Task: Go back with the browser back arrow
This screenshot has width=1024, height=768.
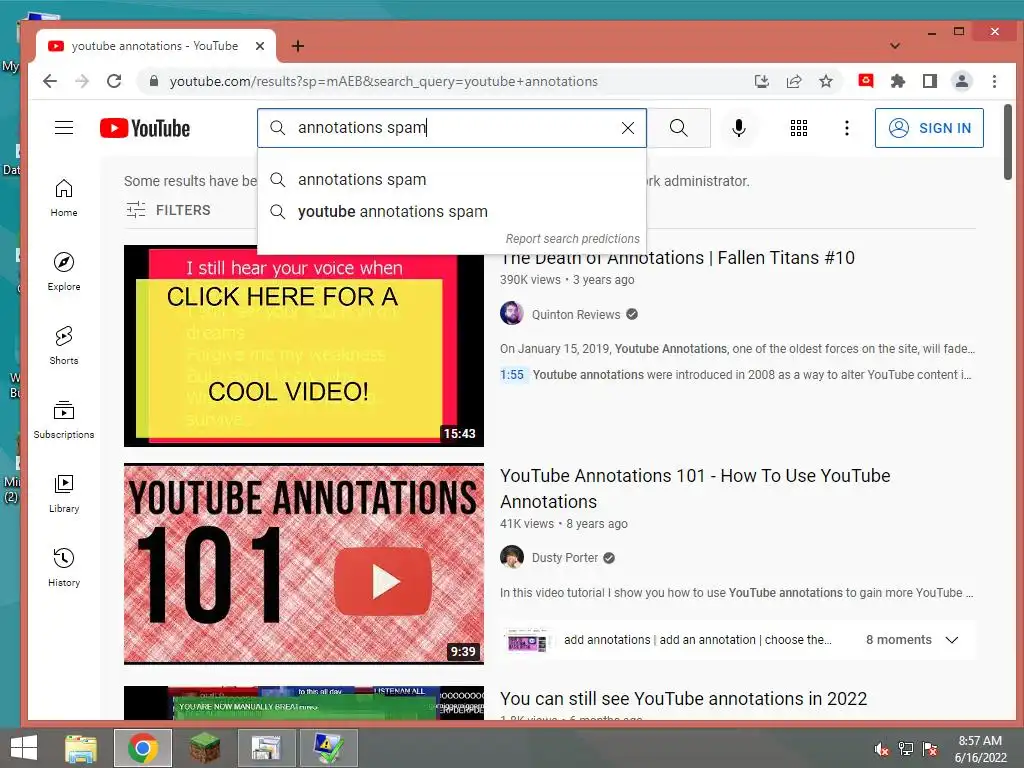Action: coord(50,81)
